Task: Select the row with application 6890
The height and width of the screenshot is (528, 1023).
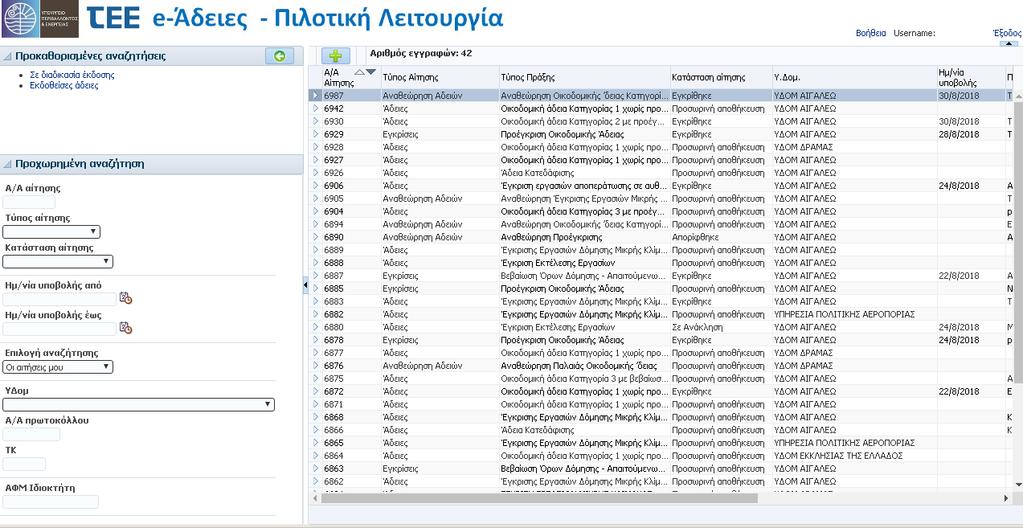Action: (662, 238)
